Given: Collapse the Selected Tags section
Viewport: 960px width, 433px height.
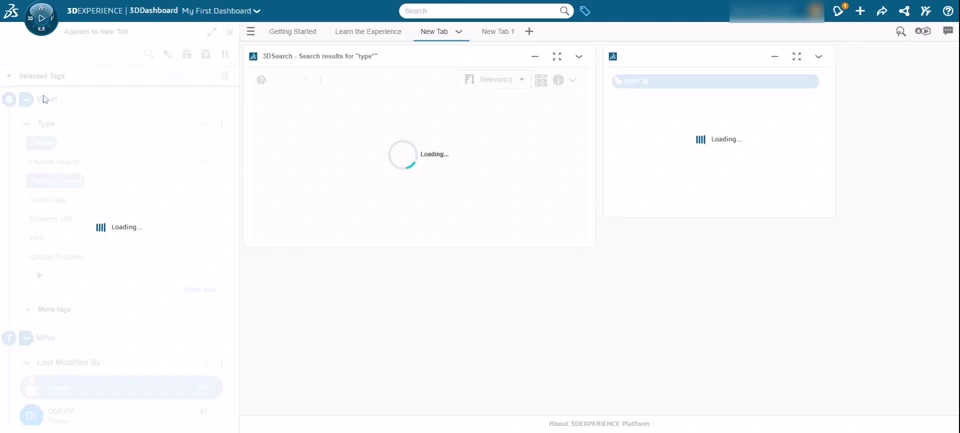Looking at the screenshot, I should tap(9, 76).
